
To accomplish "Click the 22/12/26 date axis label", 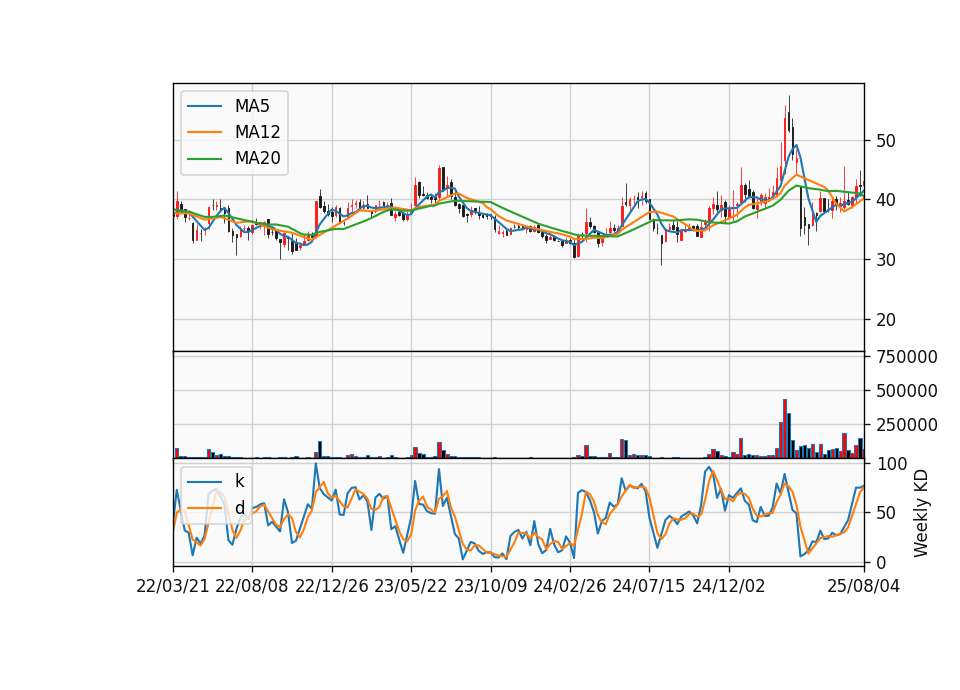I will tap(332, 586).
